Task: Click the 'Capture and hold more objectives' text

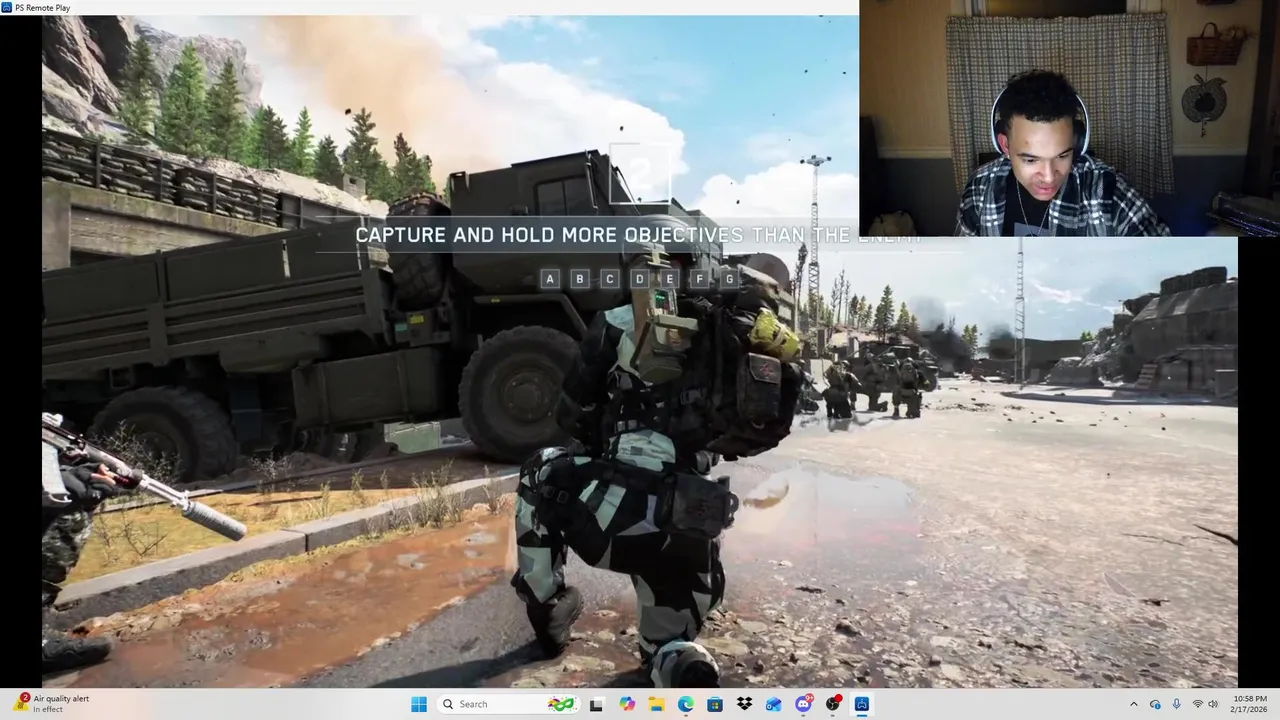Action: pos(637,235)
